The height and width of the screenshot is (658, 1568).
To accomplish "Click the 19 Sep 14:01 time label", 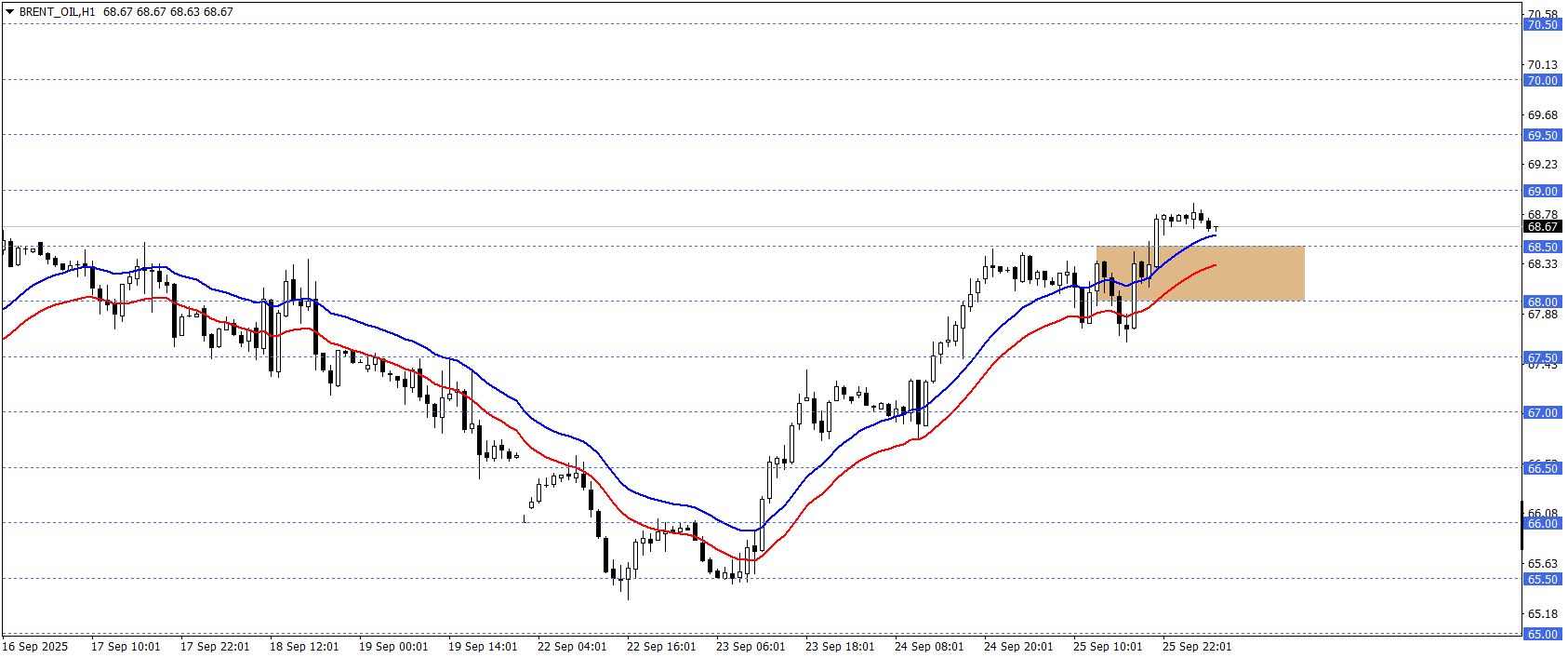I will [x=483, y=647].
